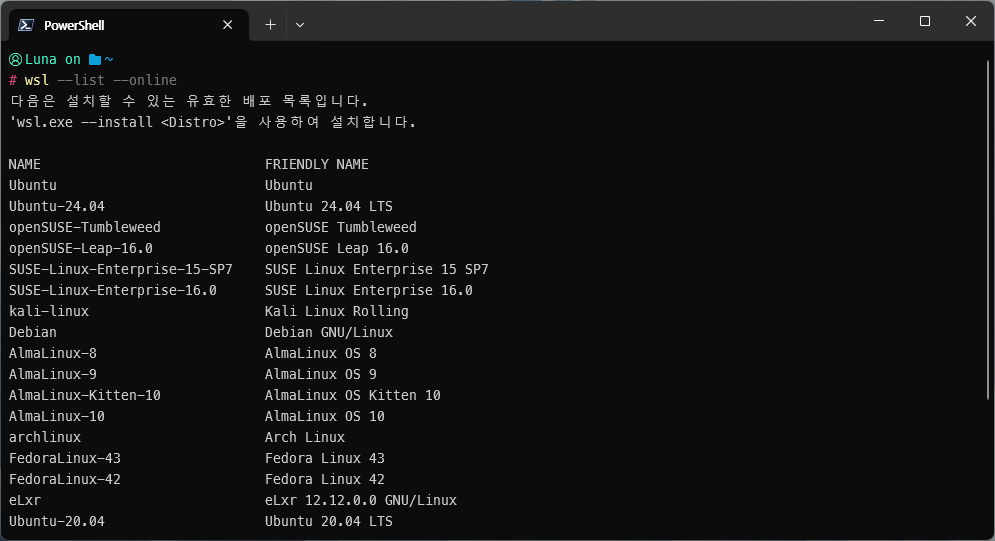This screenshot has width=995, height=541.
Task: Click 'Kali Linux Rolling' friendly name
Action: coord(336,311)
